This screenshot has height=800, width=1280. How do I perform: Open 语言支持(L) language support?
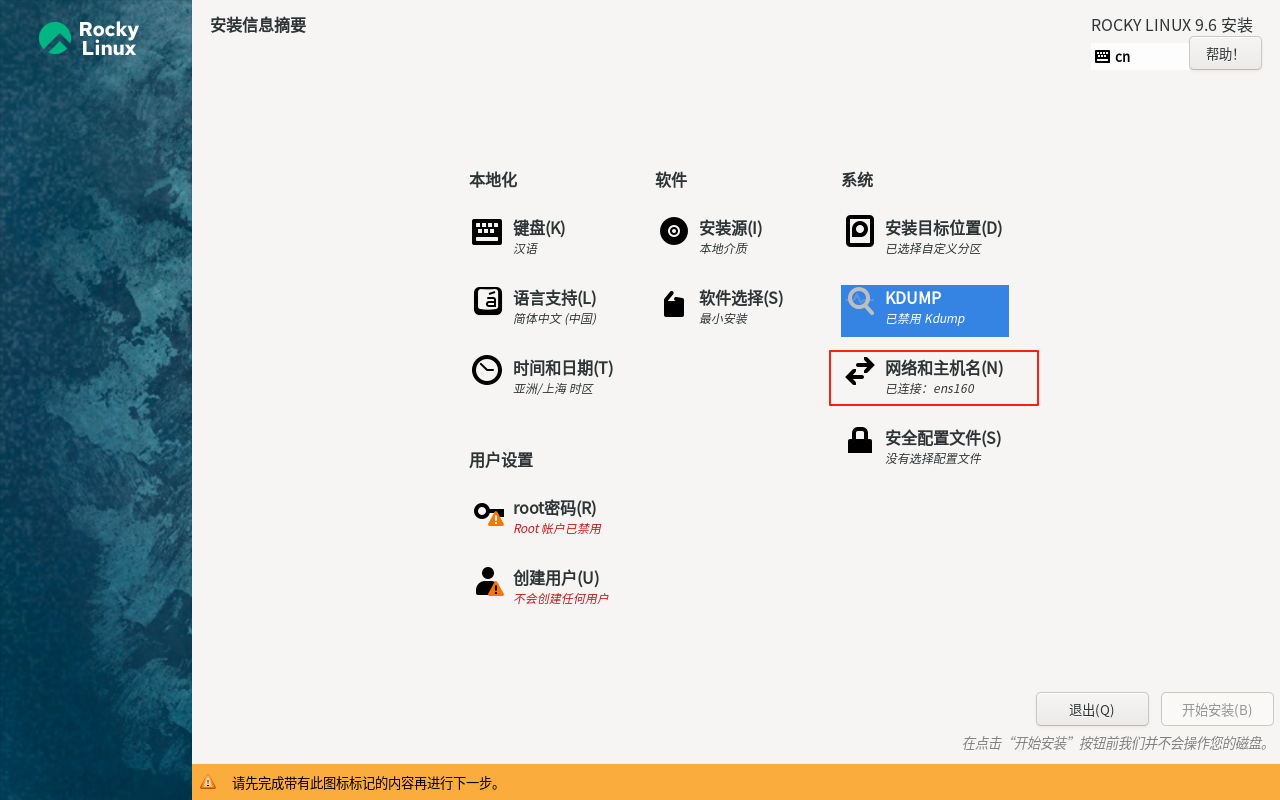(x=555, y=298)
